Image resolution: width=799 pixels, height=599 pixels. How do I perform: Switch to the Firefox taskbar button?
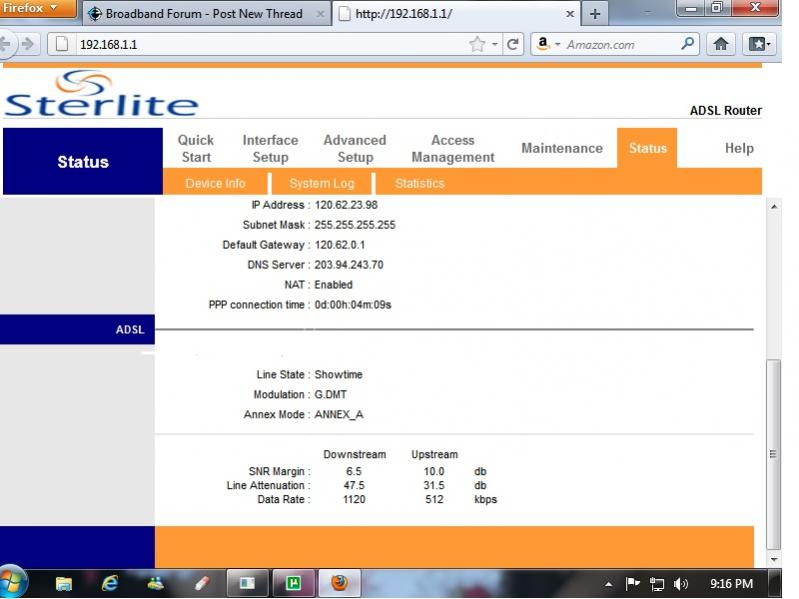click(x=339, y=583)
